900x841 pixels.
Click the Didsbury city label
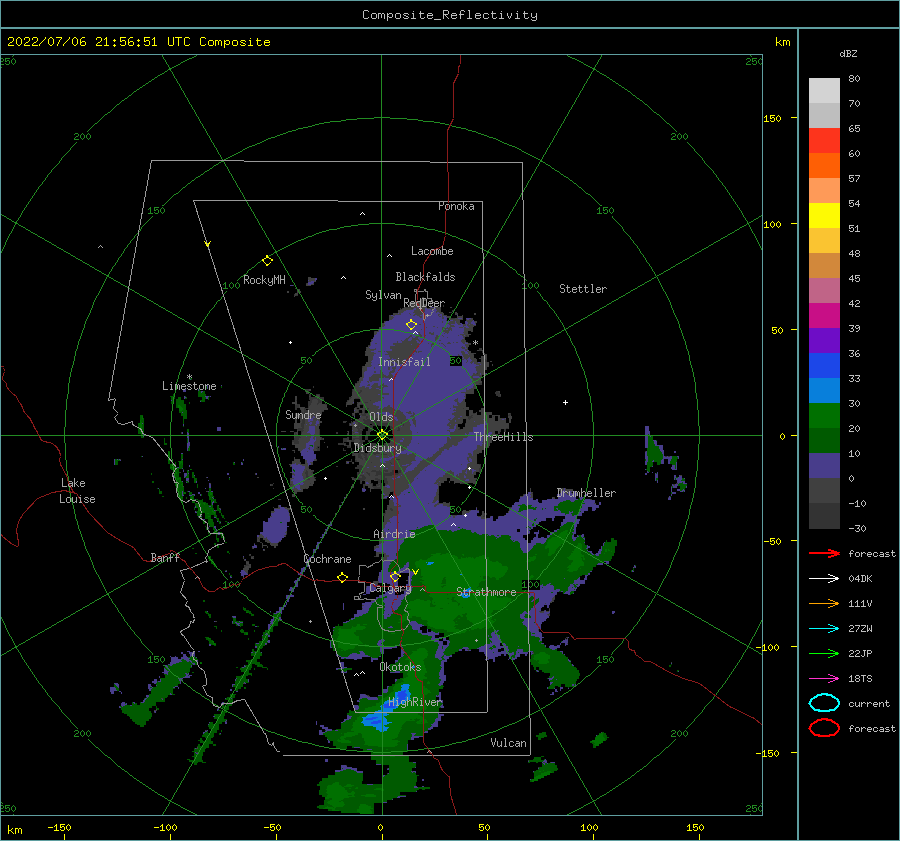378,448
